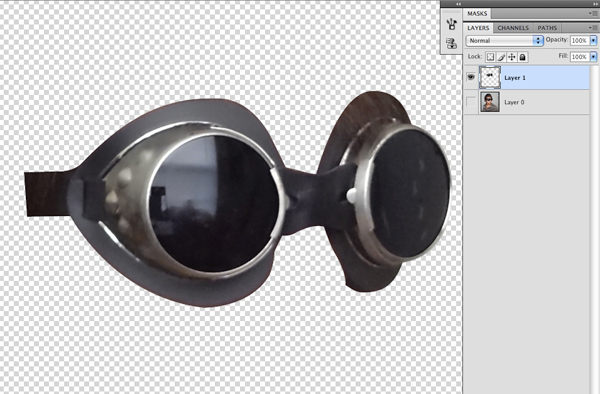This screenshot has height=394, width=600.
Task: Select the Layers tab
Action: [478, 28]
